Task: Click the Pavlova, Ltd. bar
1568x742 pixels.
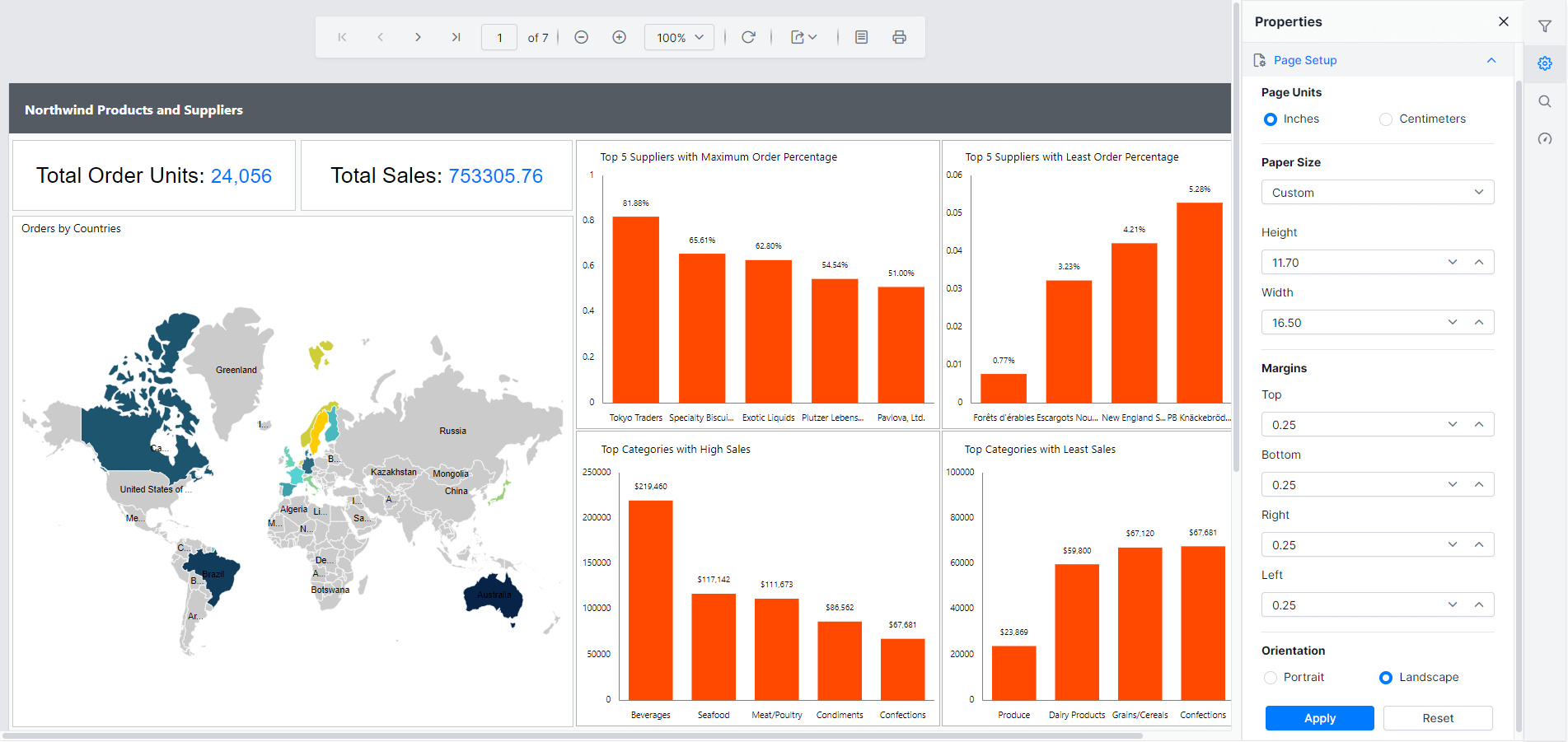Action: (901, 345)
